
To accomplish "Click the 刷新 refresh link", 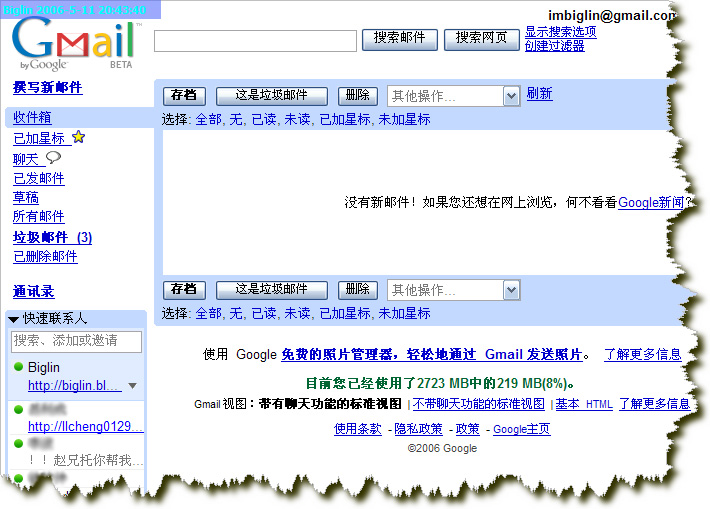I will coord(539,94).
